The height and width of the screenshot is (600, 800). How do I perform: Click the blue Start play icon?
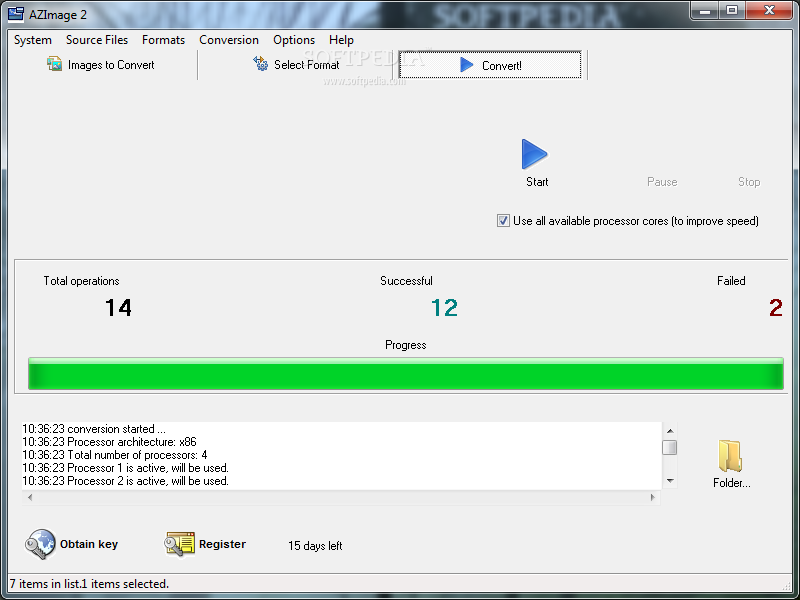[534, 154]
